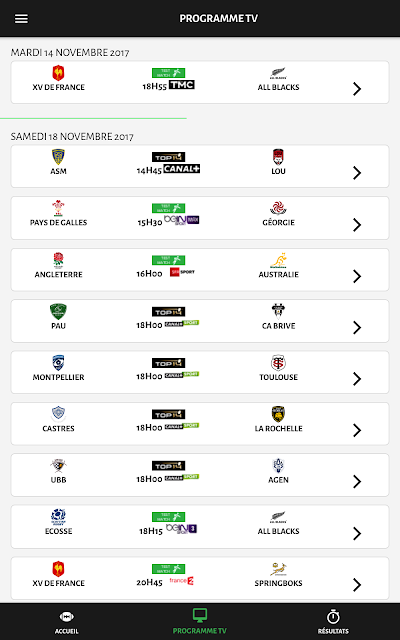Tap the Pays de Galles emblem
The height and width of the screenshot is (640, 400).
58,208
